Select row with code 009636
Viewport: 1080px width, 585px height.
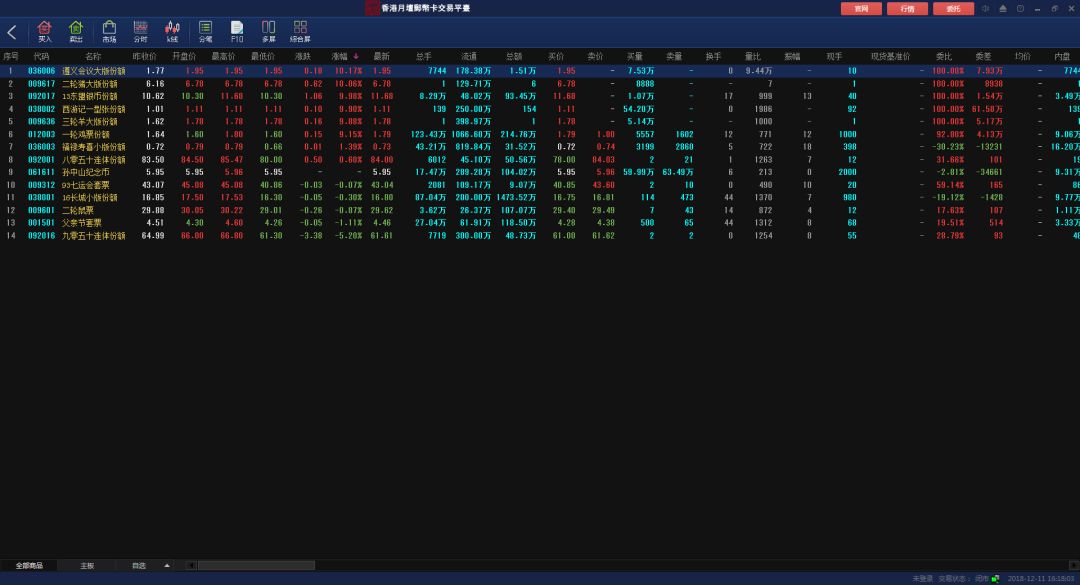coord(540,121)
